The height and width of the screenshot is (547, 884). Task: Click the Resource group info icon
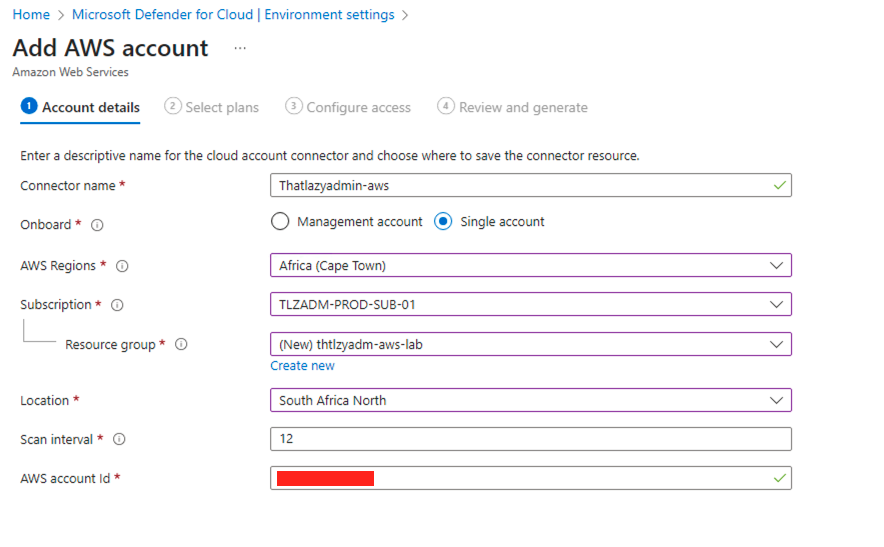181,344
